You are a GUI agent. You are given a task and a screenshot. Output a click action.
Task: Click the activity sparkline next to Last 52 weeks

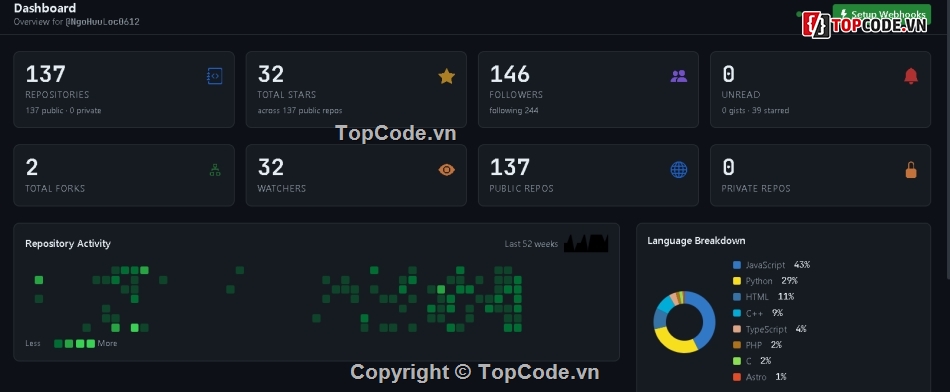pos(586,243)
